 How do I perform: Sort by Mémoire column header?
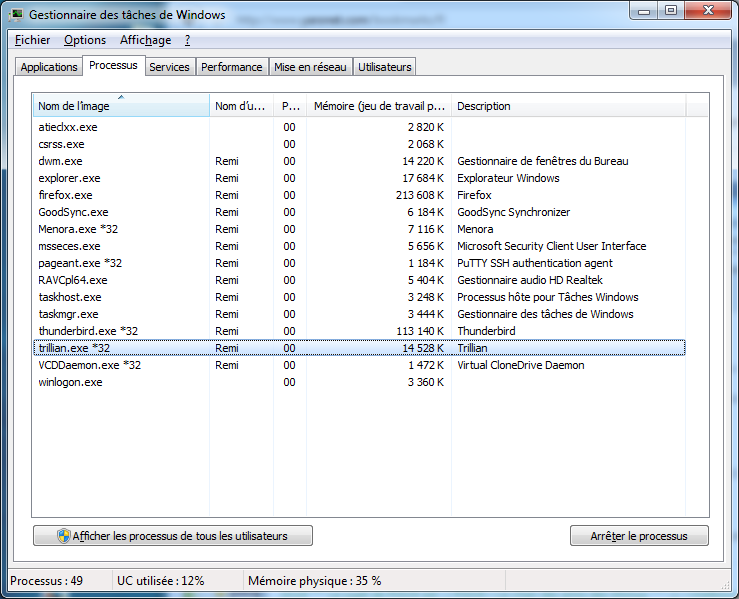point(379,106)
